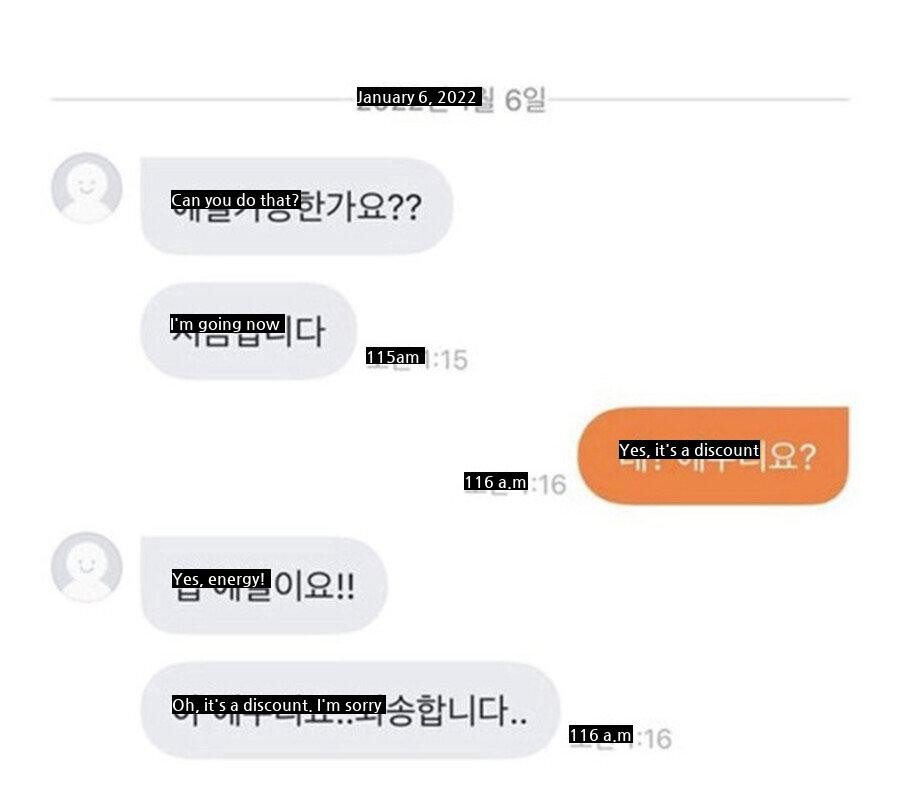The image size is (900, 800).
Task: Click the 115am timestamp label
Action: 417,358
